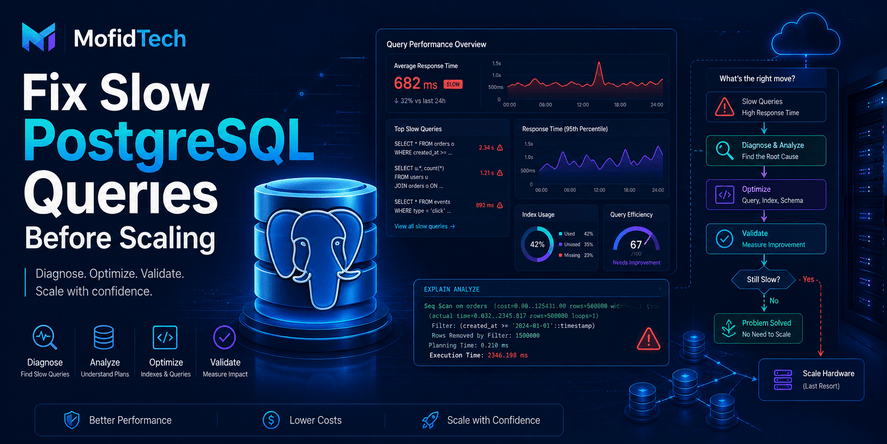Click the 682 ms response time value

[416, 84]
